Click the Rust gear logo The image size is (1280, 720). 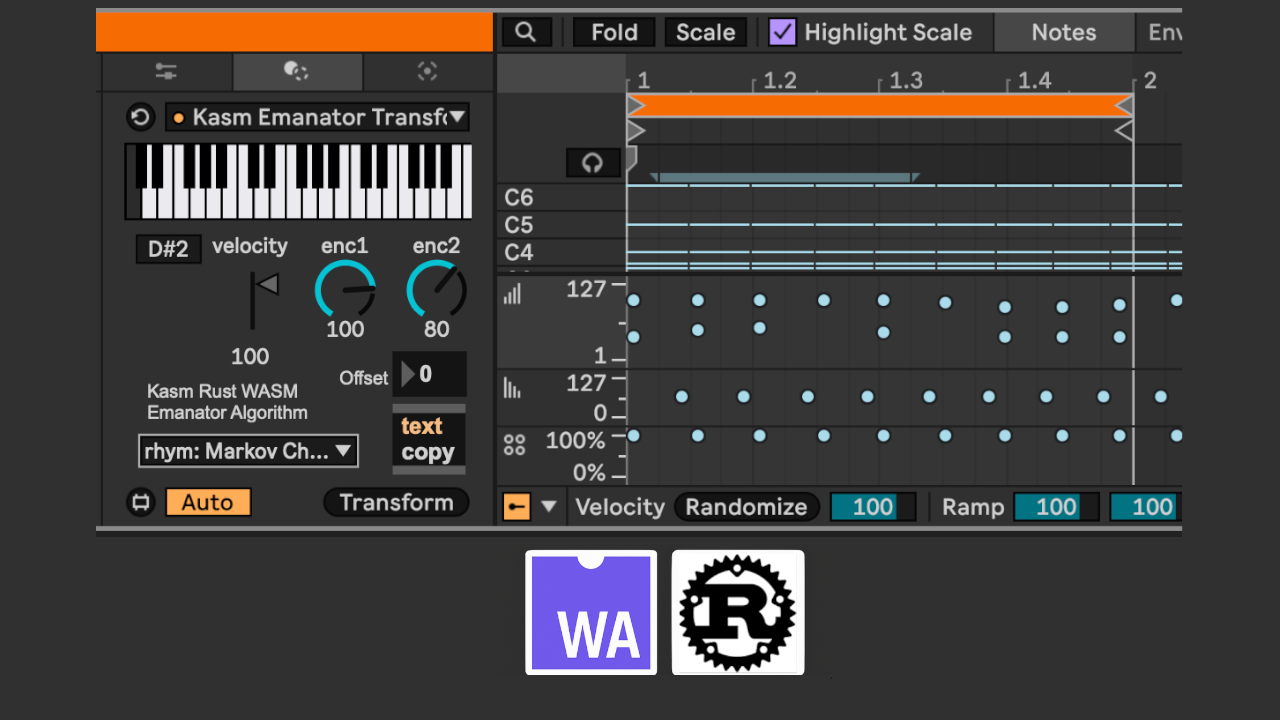click(x=738, y=612)
